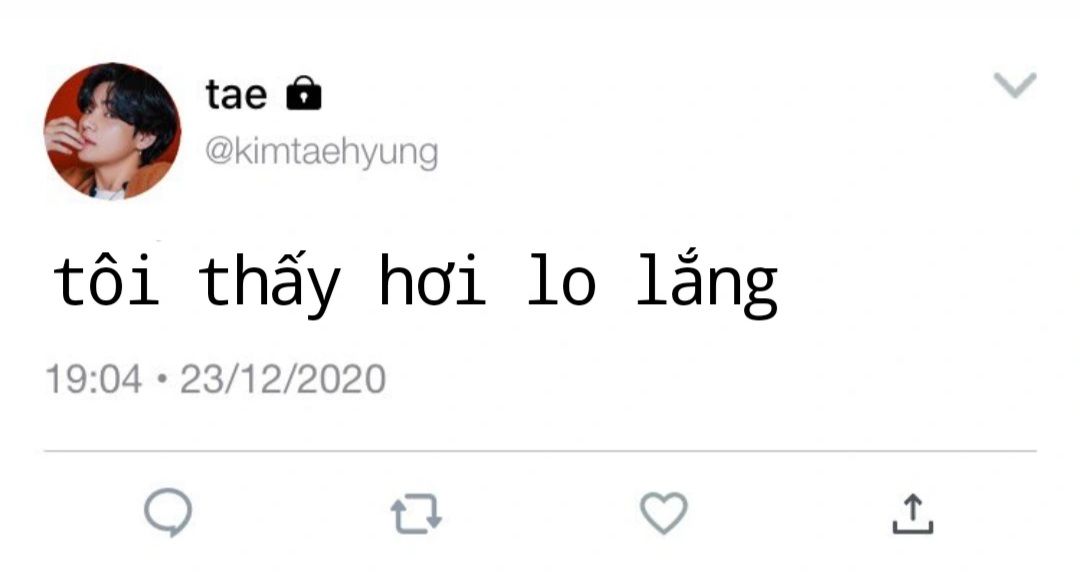The height and width of the screenshot is (572, 1080).
Task: Open the reply speech bubble icon
Action: coord(168,512)
